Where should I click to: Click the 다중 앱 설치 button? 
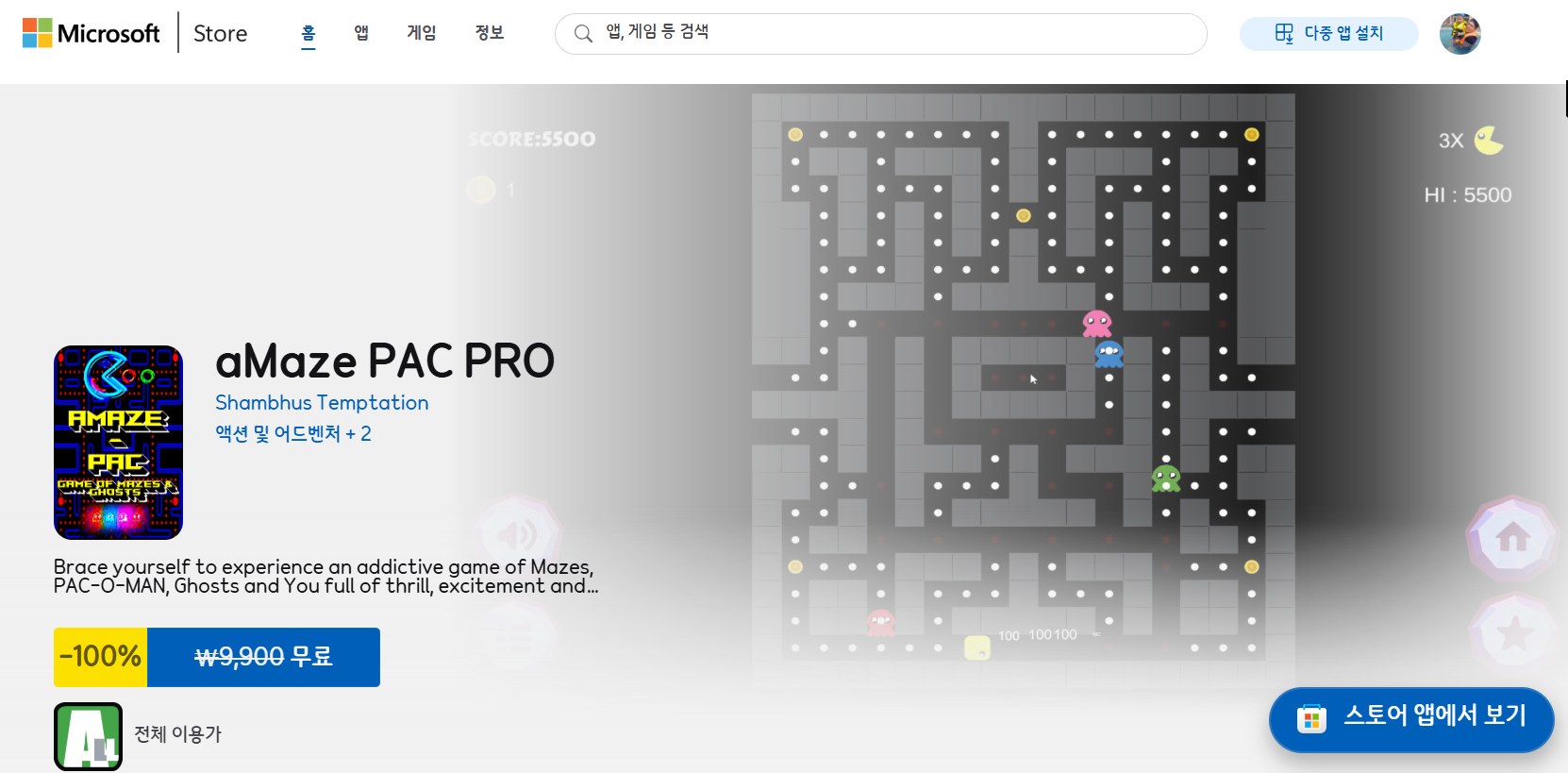(1328, 34)
